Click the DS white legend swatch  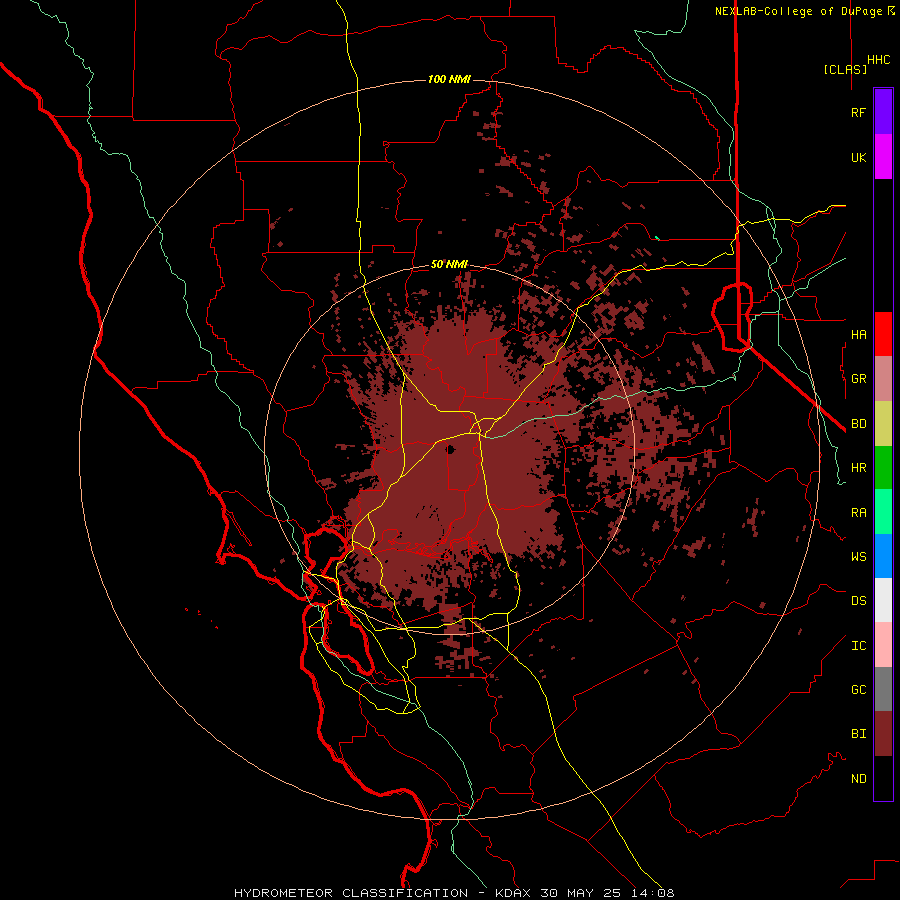pos(883,600)
